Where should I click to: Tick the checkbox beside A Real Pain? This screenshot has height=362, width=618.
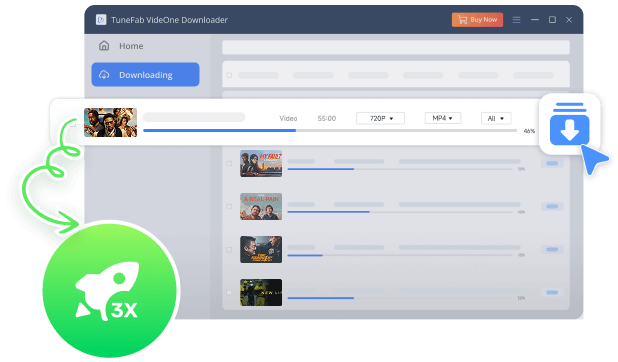tap(229, 206)
